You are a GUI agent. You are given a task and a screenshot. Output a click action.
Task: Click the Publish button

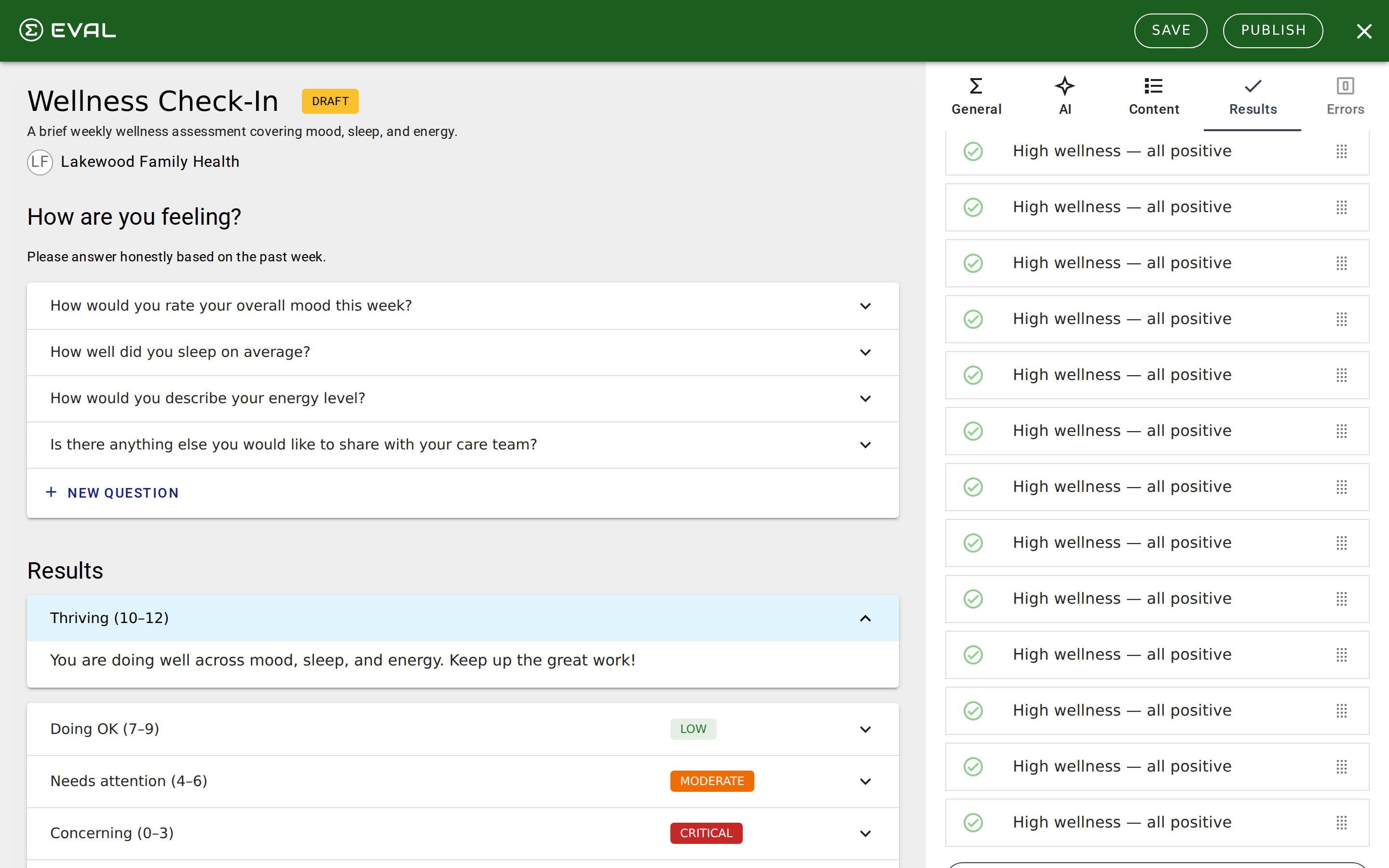point(1272,30)
